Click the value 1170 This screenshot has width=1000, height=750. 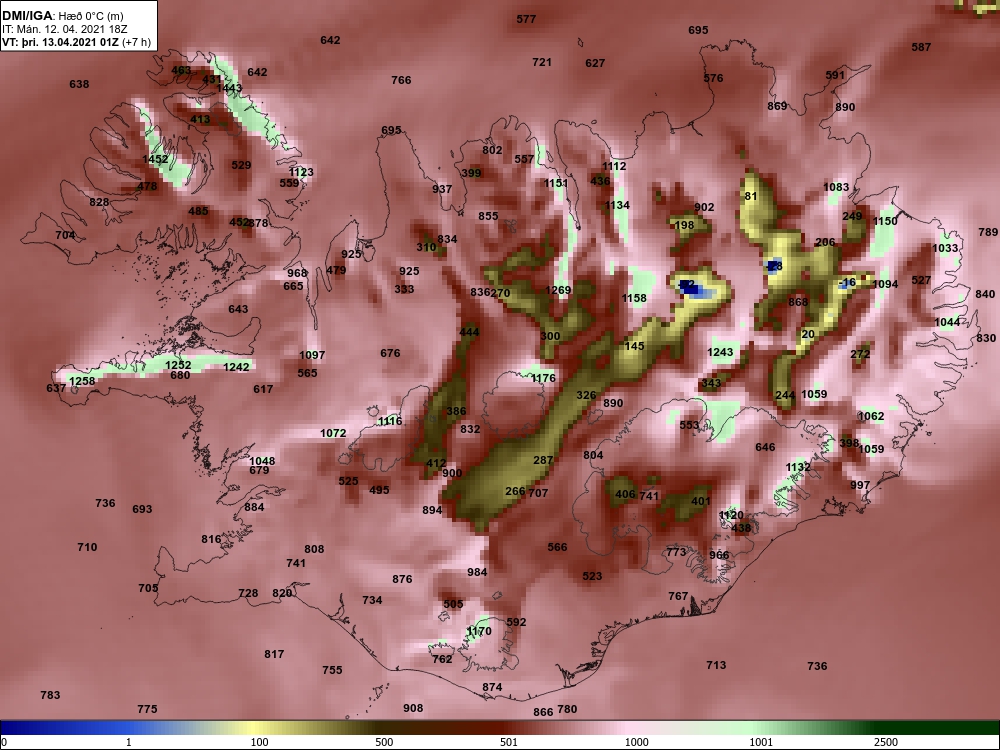pyautogui.click(x=478, y=631)
